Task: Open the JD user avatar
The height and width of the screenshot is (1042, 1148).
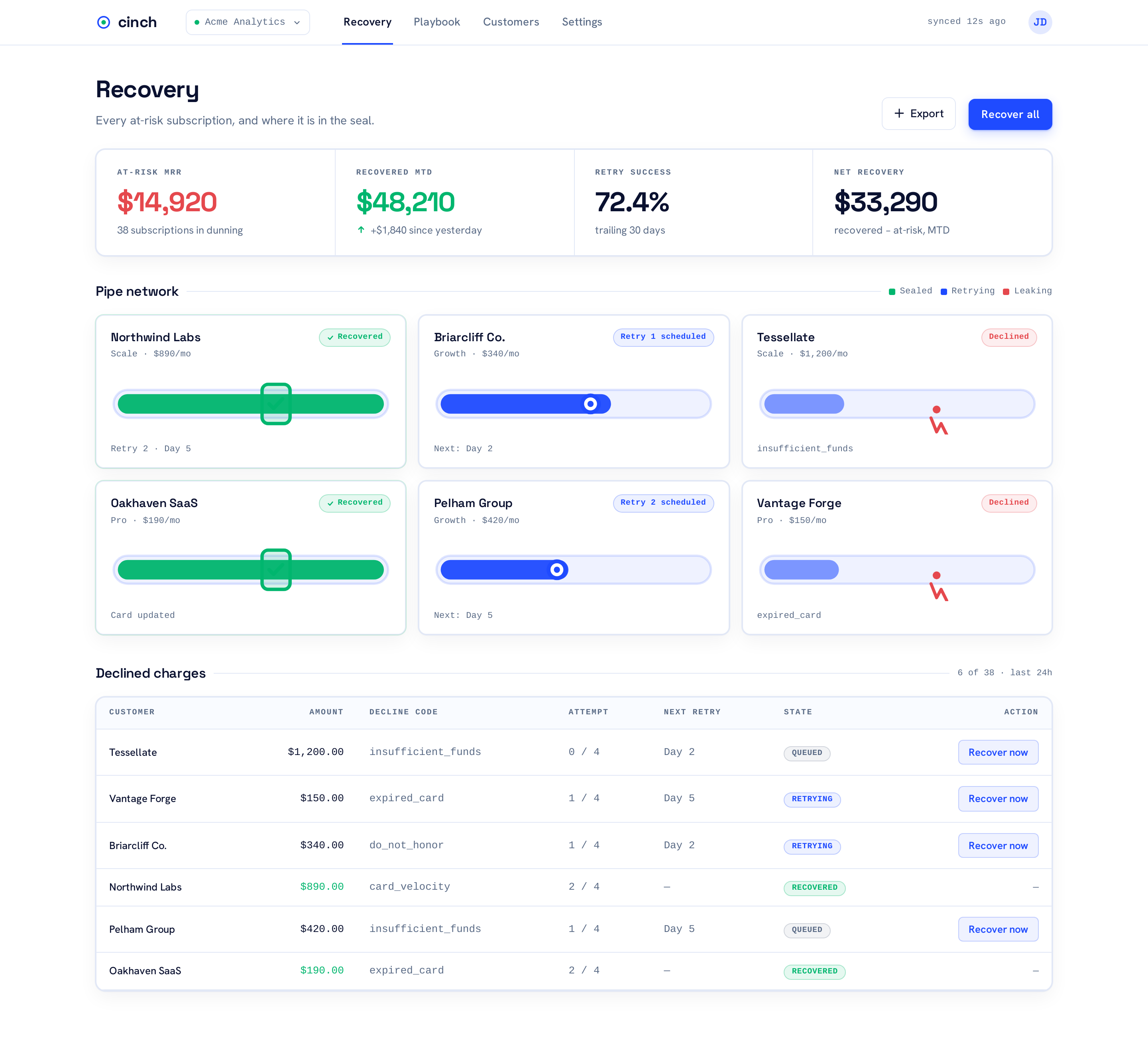Action: click(1040, 22)
